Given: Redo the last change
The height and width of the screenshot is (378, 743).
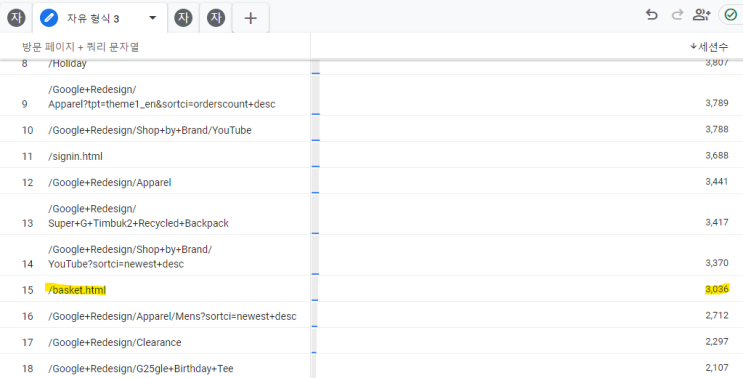Looking at the screenshot, I should click(x=677, y=15).
